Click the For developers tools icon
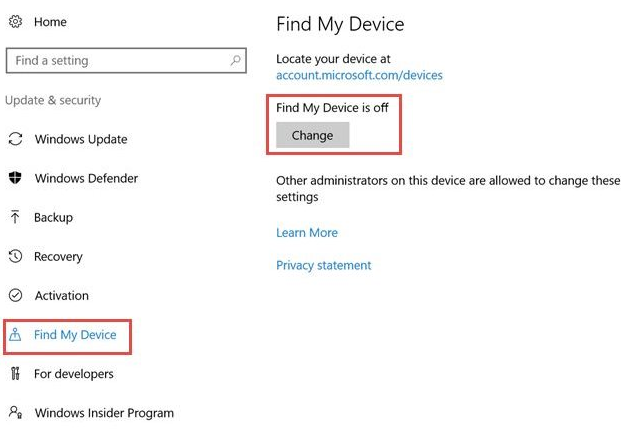This screenshot has width=633, height=437. pyautogui.click(x=15, y=373)
